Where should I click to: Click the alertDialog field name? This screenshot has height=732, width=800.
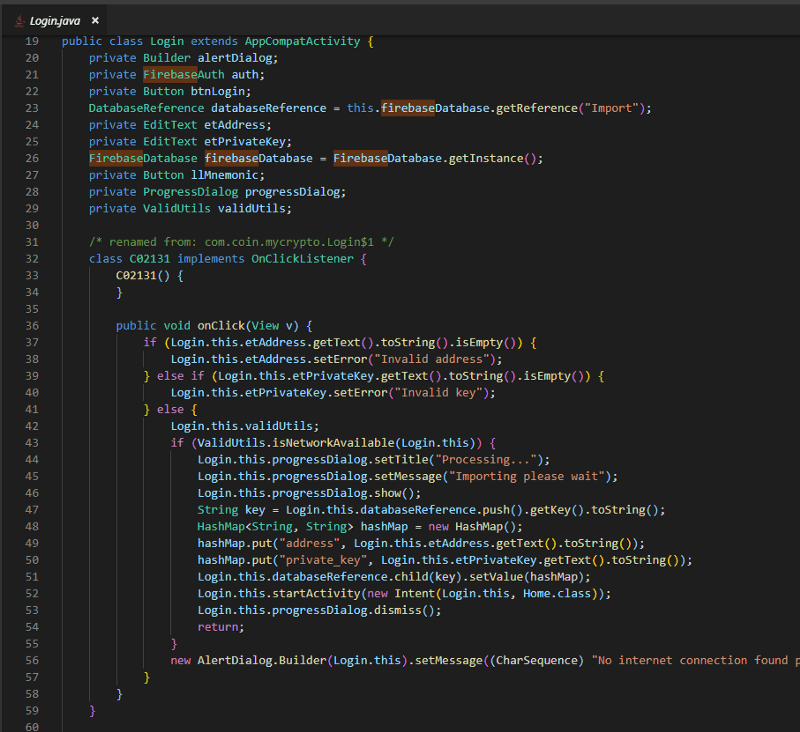(x=235, y=58)
